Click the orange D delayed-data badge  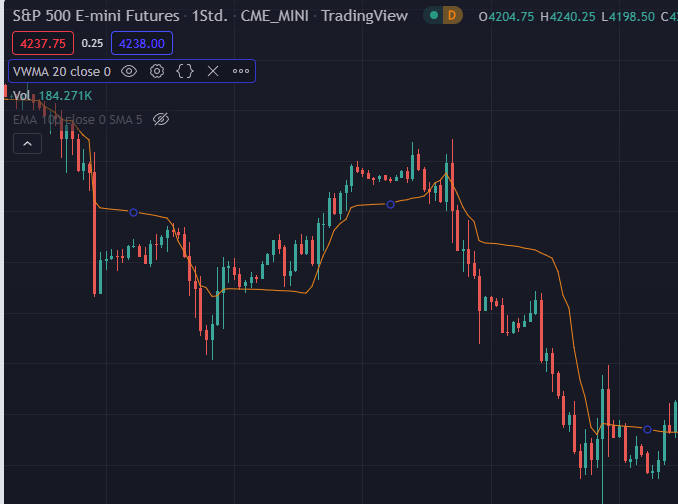[x=452, y=16]
